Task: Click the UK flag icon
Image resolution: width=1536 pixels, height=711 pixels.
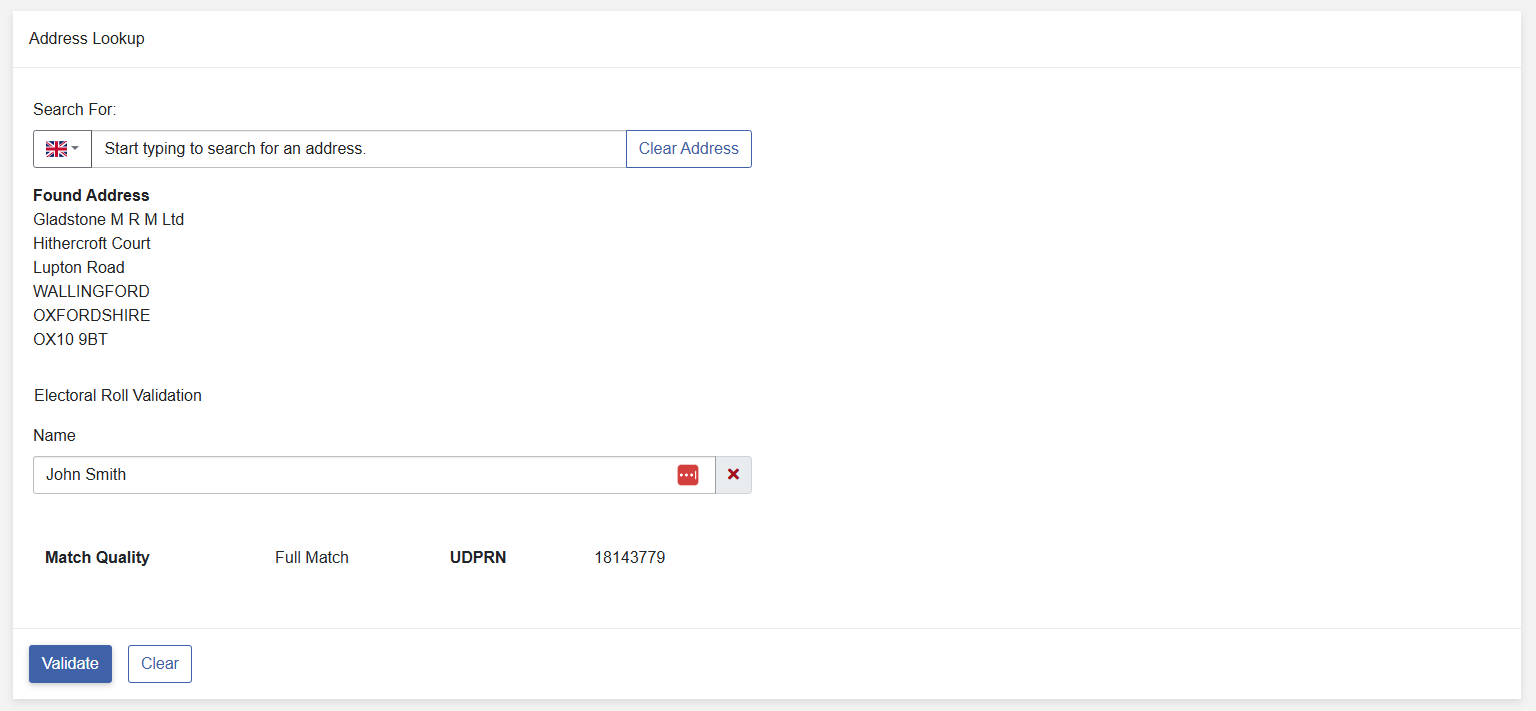Action: point(56,149)
